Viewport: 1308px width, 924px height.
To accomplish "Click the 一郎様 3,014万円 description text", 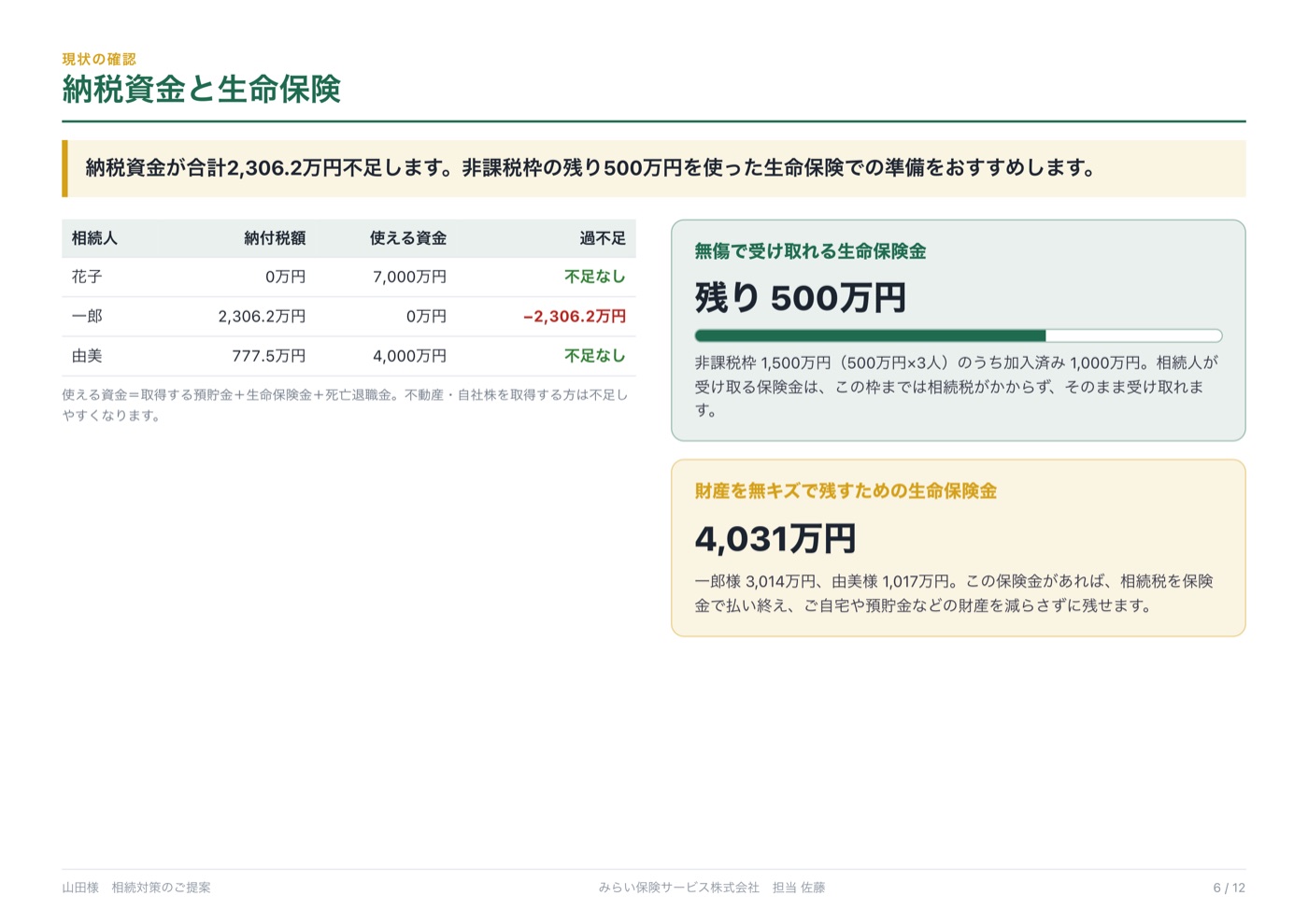I will tap(954, 593).
